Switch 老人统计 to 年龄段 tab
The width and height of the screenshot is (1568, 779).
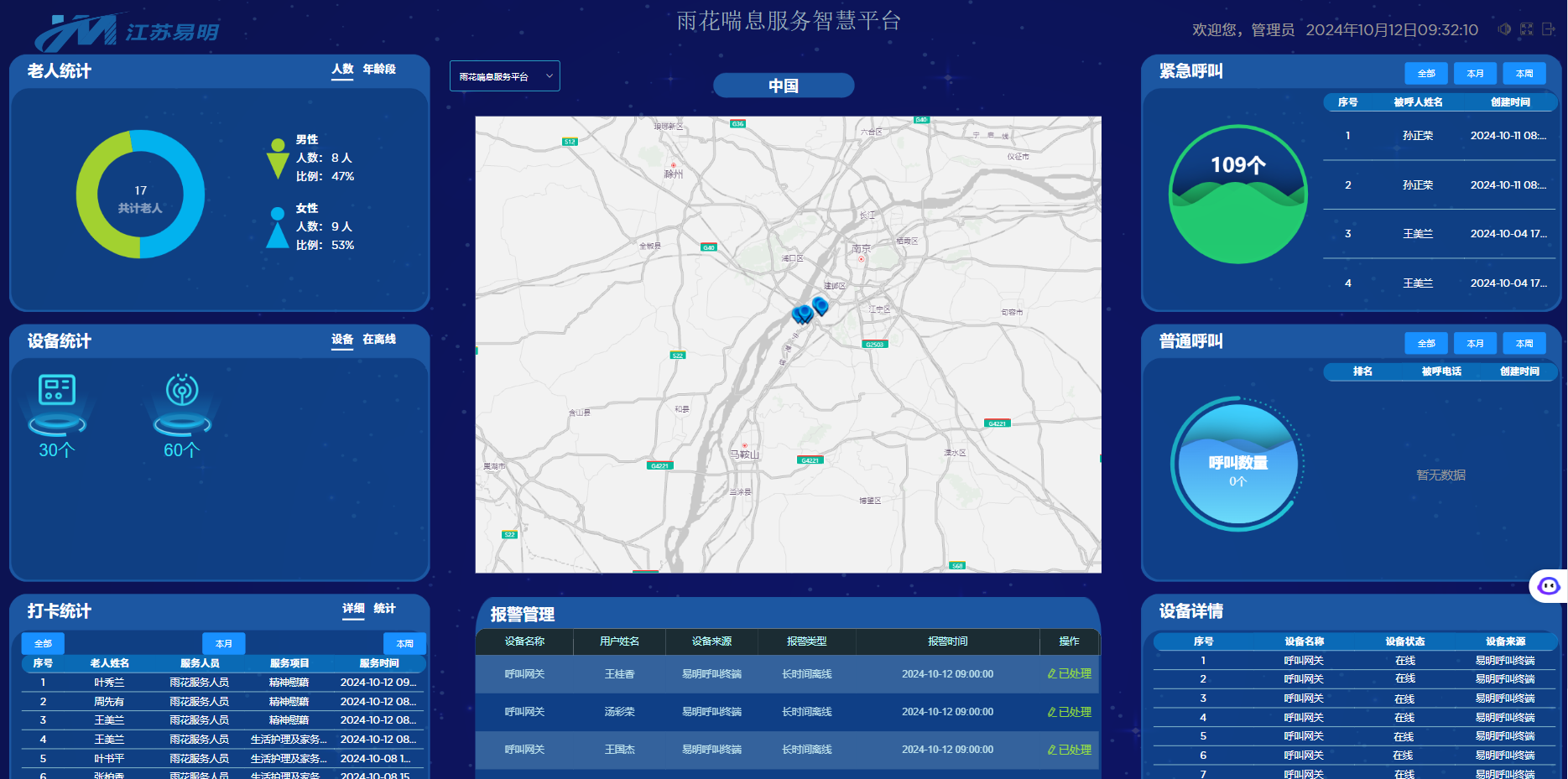point(379,70)
